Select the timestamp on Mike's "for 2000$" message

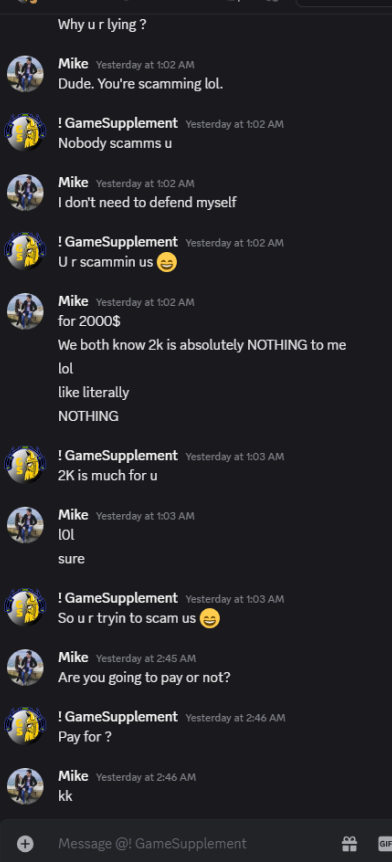pyautogui.click(x=145, y=302)
